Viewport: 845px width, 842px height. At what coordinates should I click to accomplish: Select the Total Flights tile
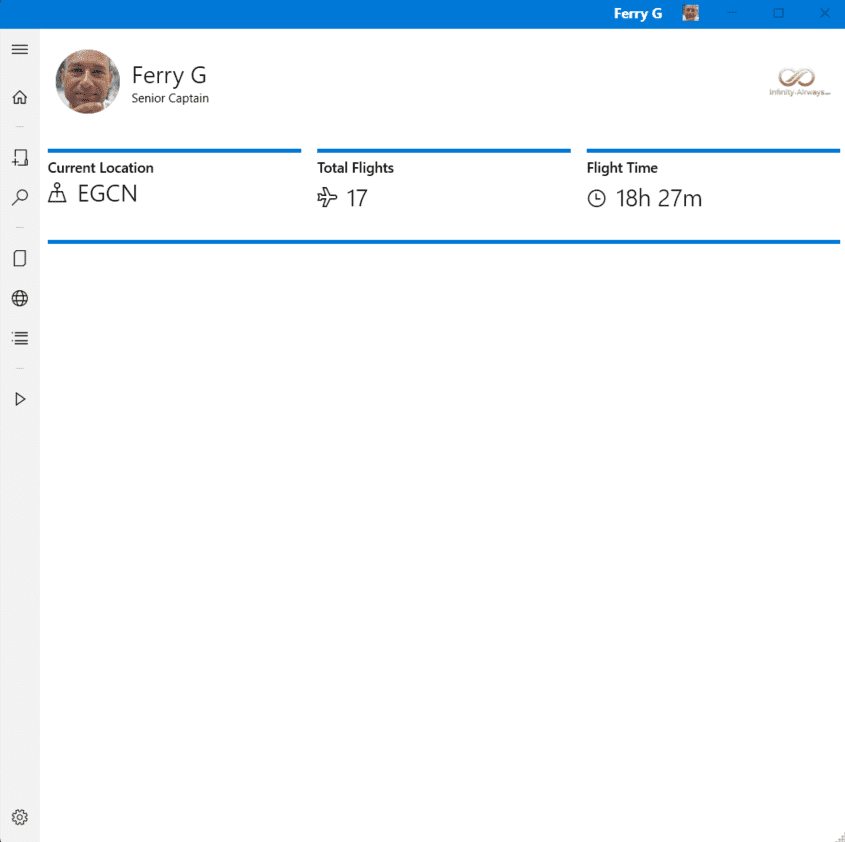(443, 184)
